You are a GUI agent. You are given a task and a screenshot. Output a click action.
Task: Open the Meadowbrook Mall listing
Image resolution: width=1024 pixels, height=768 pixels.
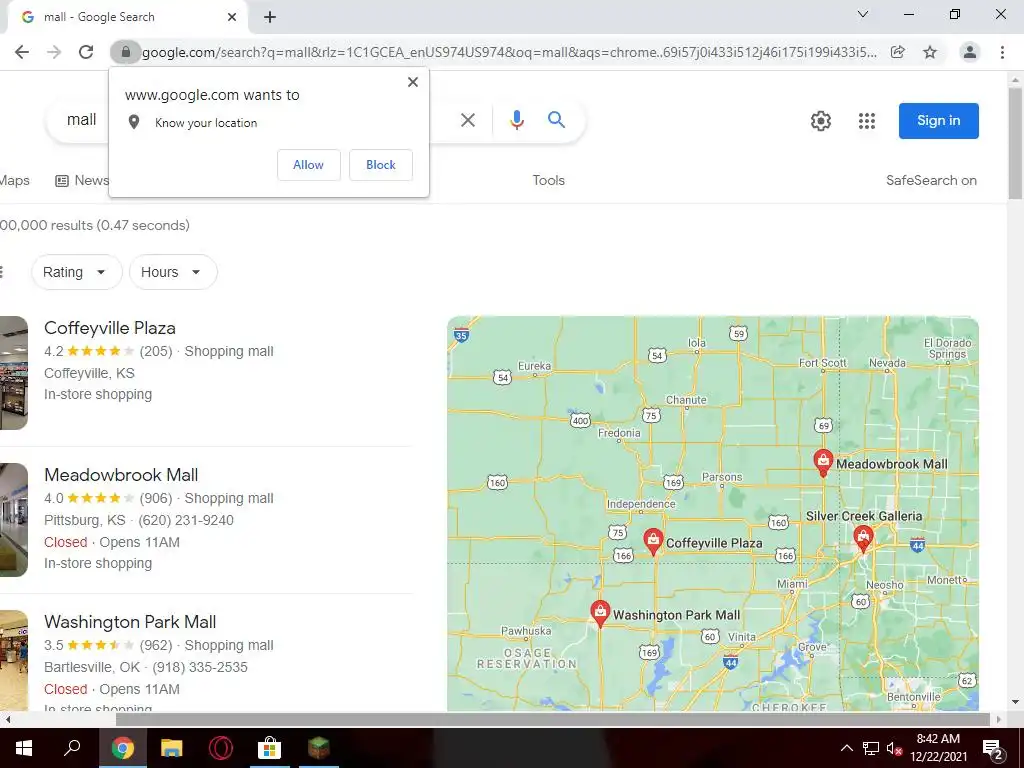point(121,475)
